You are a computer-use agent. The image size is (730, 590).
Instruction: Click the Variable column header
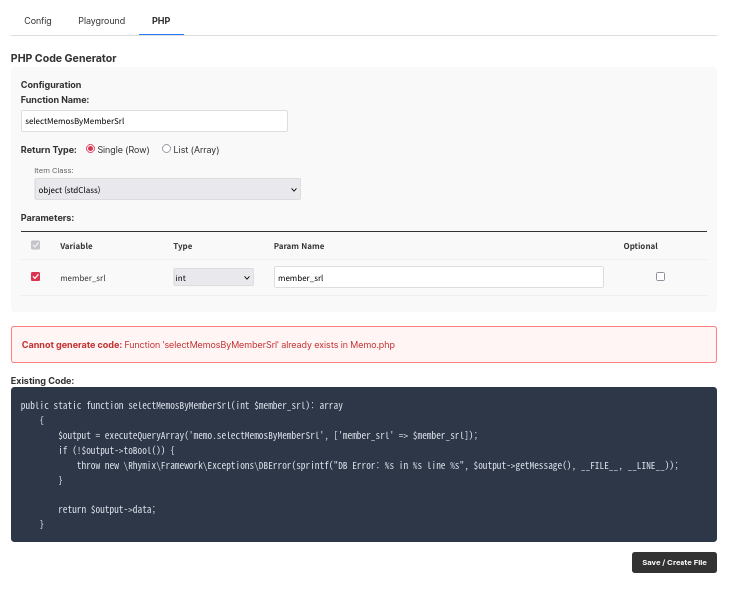coord(76,246)
